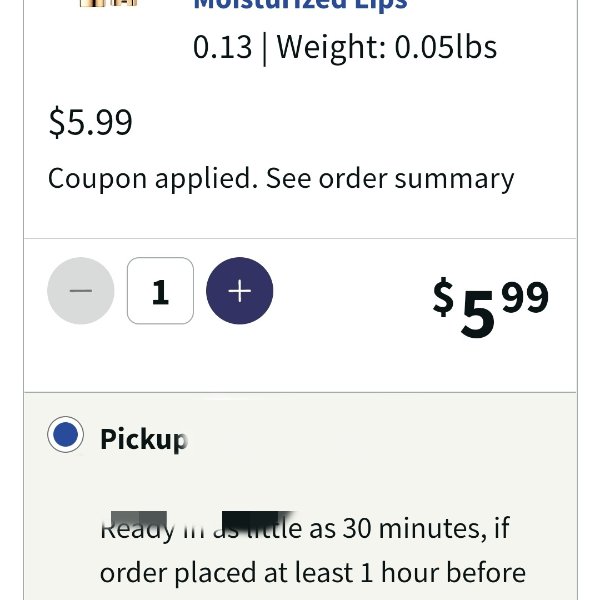This screenshot has height=600, width=600.
Task: Click the order placed 1 hour before line
Action: 313,573
